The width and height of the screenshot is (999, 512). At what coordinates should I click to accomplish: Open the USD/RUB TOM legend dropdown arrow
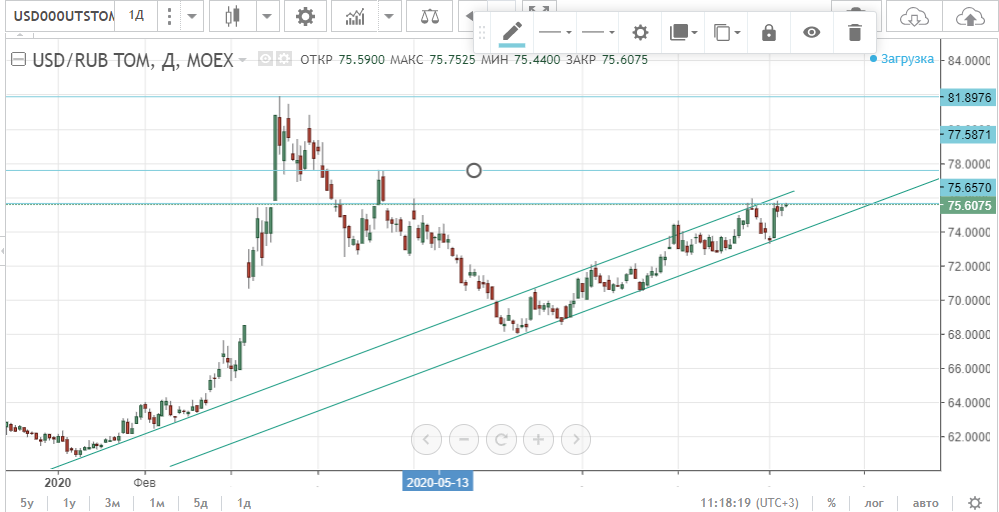coord(242,60)
